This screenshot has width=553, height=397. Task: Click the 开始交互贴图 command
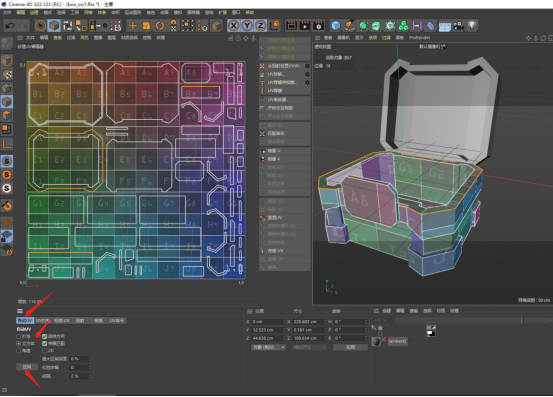click(284, 108)
